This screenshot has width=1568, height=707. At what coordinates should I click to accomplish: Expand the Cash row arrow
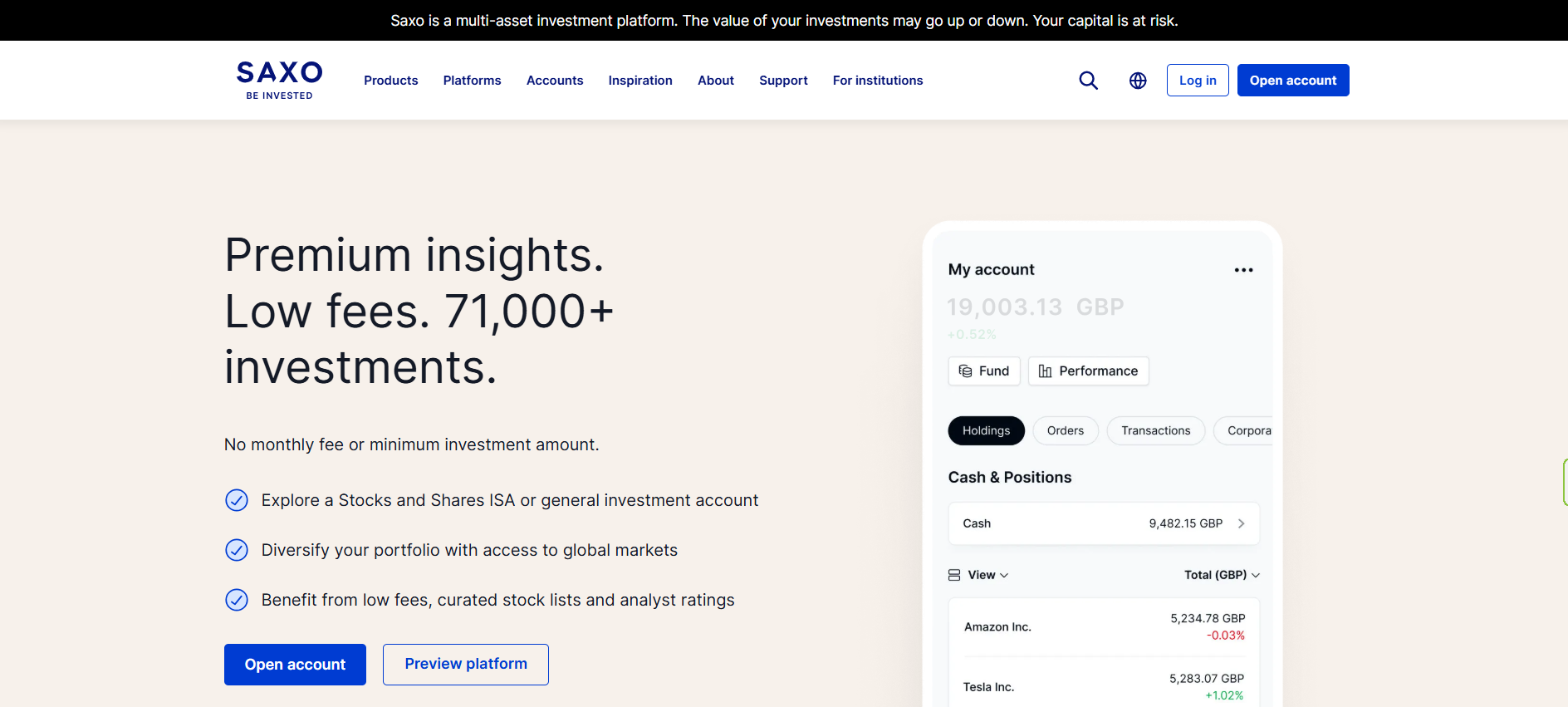tap(1241, 523)
